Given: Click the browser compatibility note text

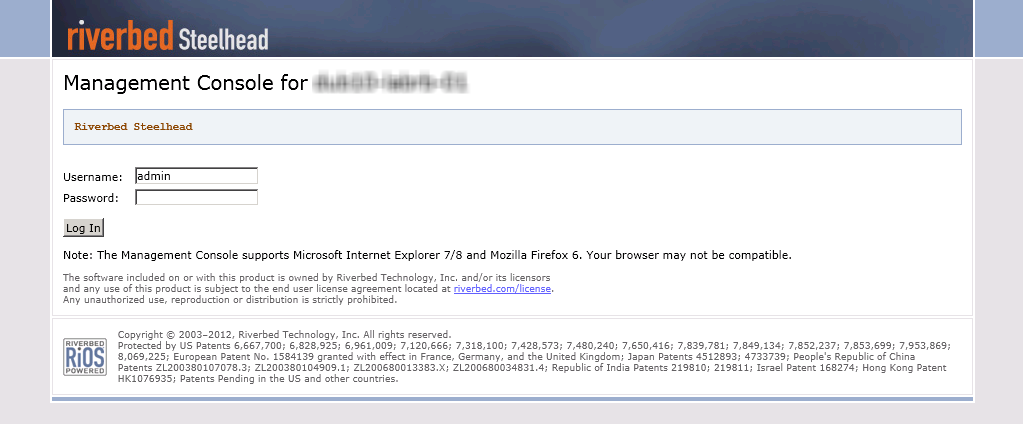Looking at the screenshot, I should coord(427,255).
